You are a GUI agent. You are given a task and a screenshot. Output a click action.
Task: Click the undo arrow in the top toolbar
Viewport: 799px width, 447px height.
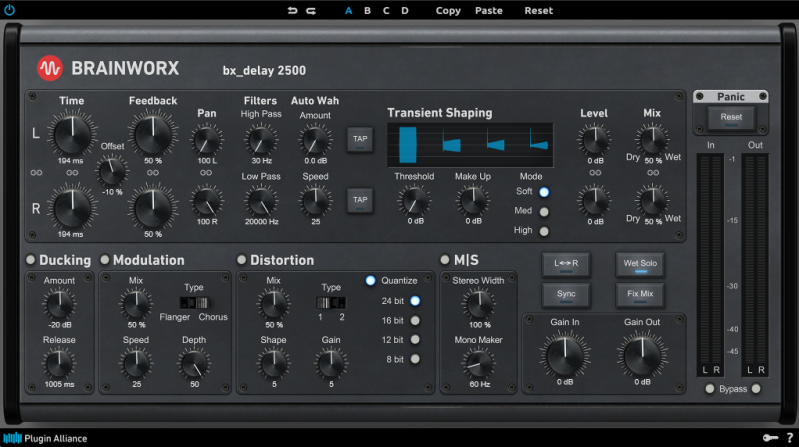pos(292,11)
